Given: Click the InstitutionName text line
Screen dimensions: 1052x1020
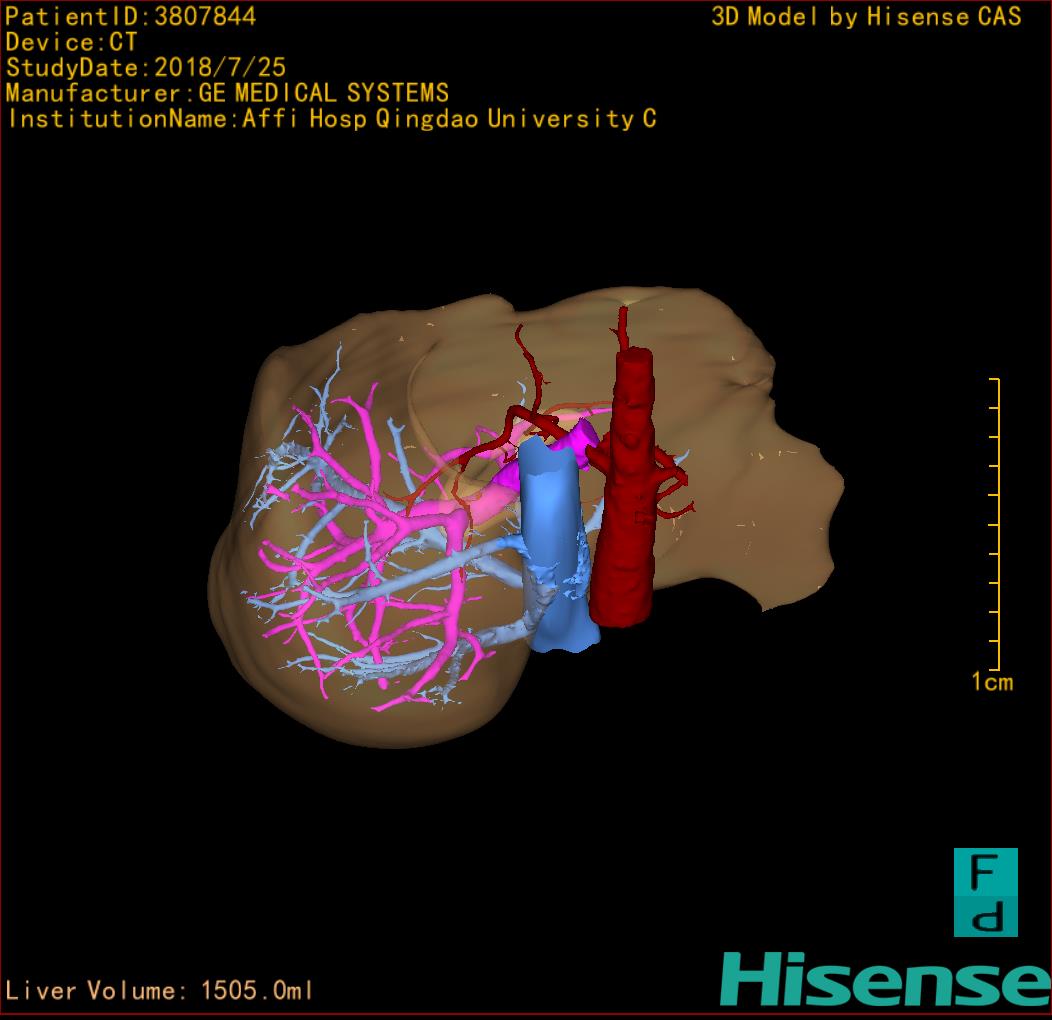Looking at the screenshot, I should tap(331, 119).
